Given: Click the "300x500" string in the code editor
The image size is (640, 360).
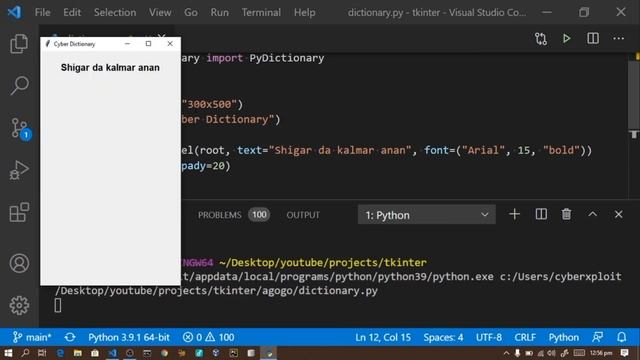Looking at the screenshot, I should 210,104.
